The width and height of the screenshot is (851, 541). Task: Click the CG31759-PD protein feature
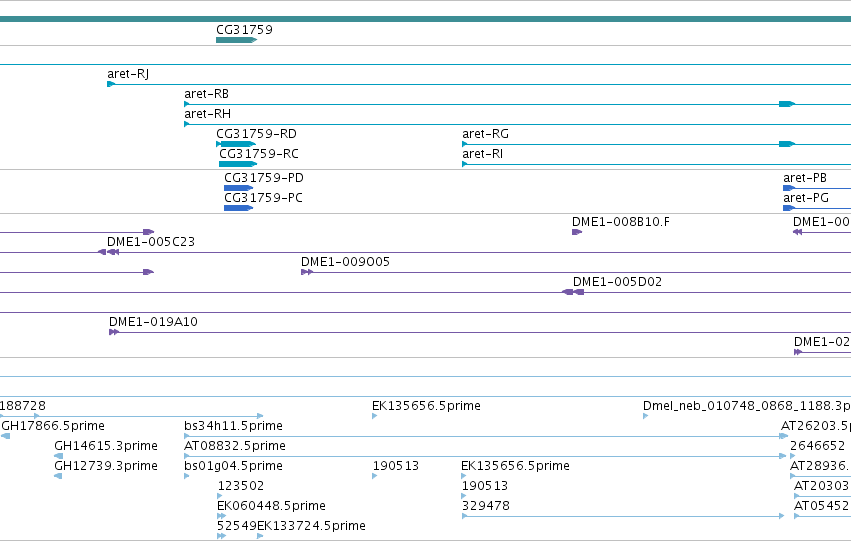pos(264,178)
